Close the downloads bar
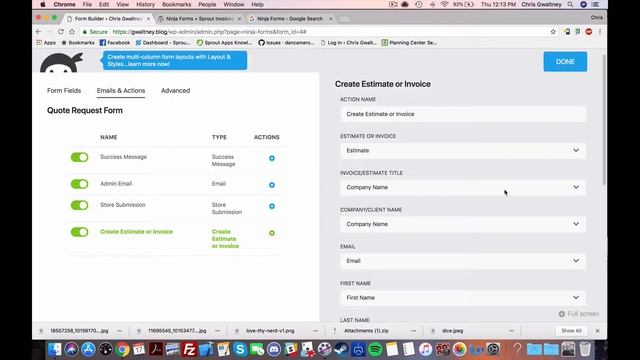This screenshot has height=360, width=640. [598, 331]
